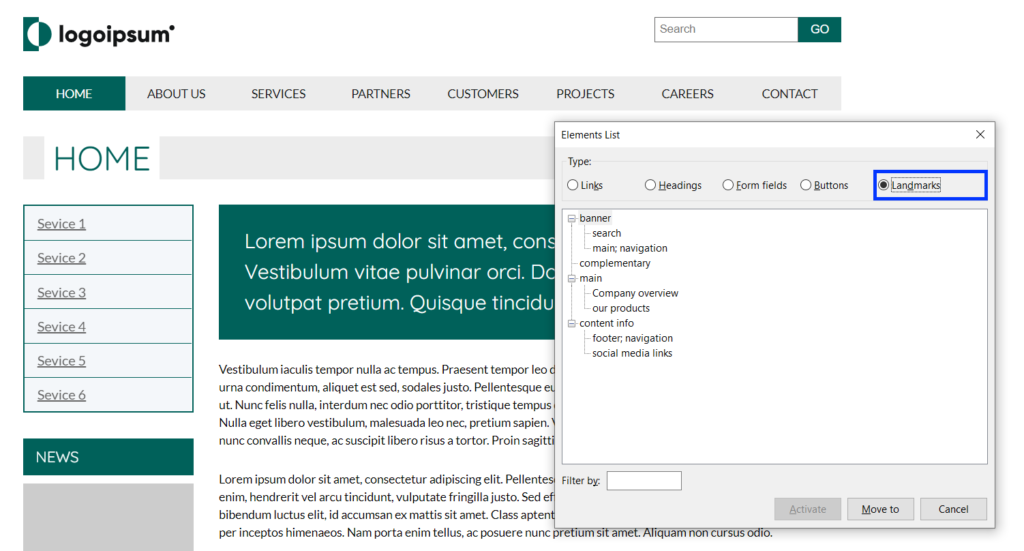
Task: Select the 'main; navigation' landmark
Action: 630,248
